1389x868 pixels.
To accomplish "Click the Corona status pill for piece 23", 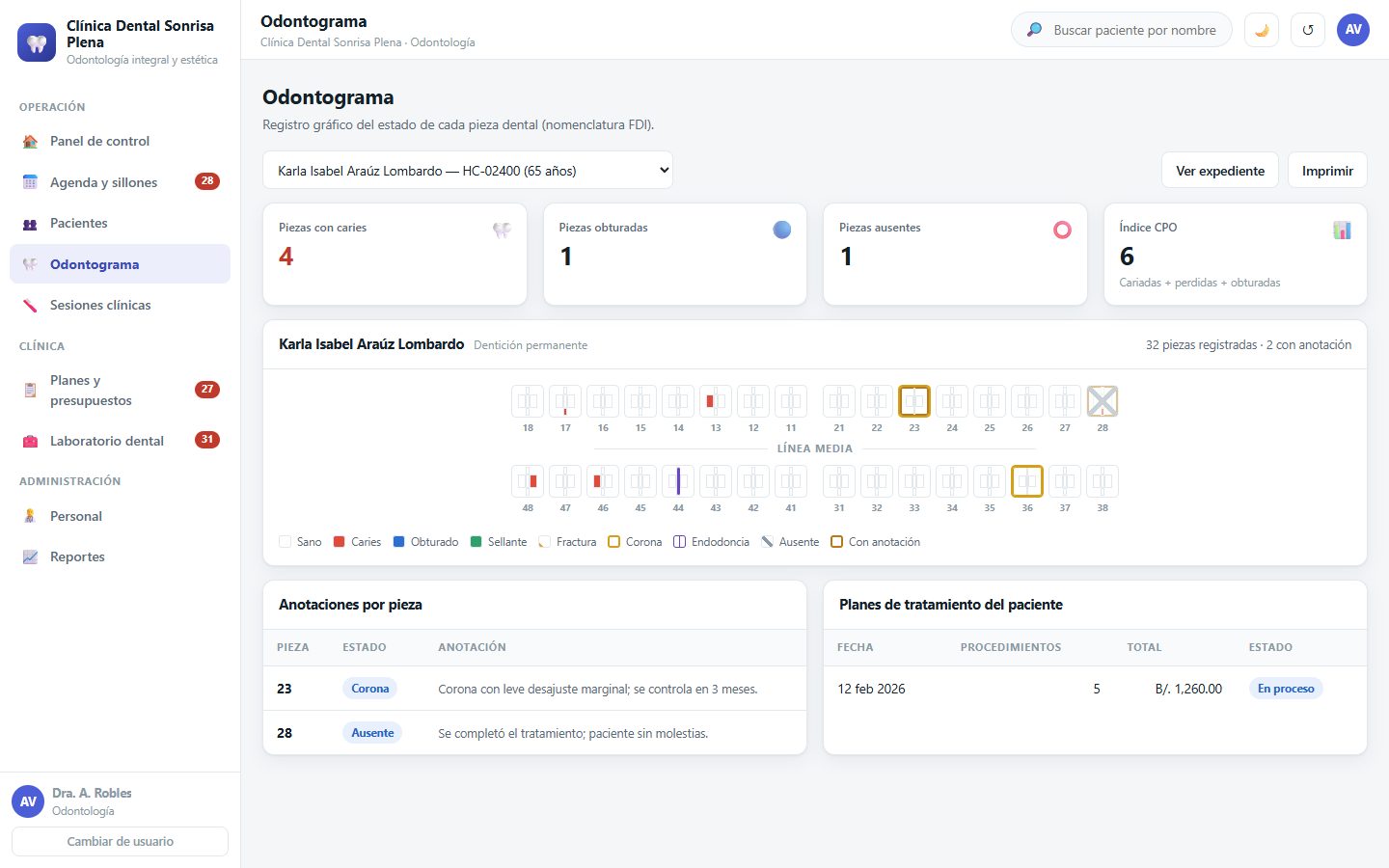I will coord(370,689).
